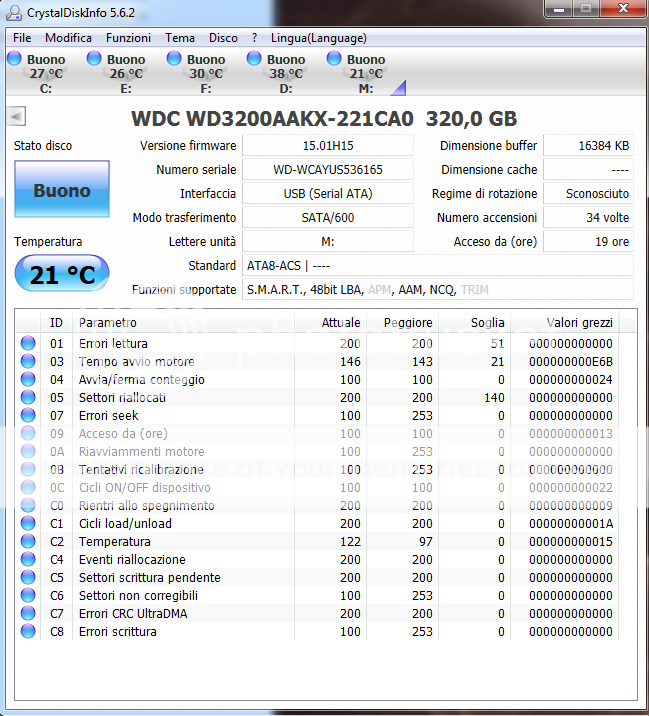Open the Tema menu
649x716 pixels.
click(180, 38)
